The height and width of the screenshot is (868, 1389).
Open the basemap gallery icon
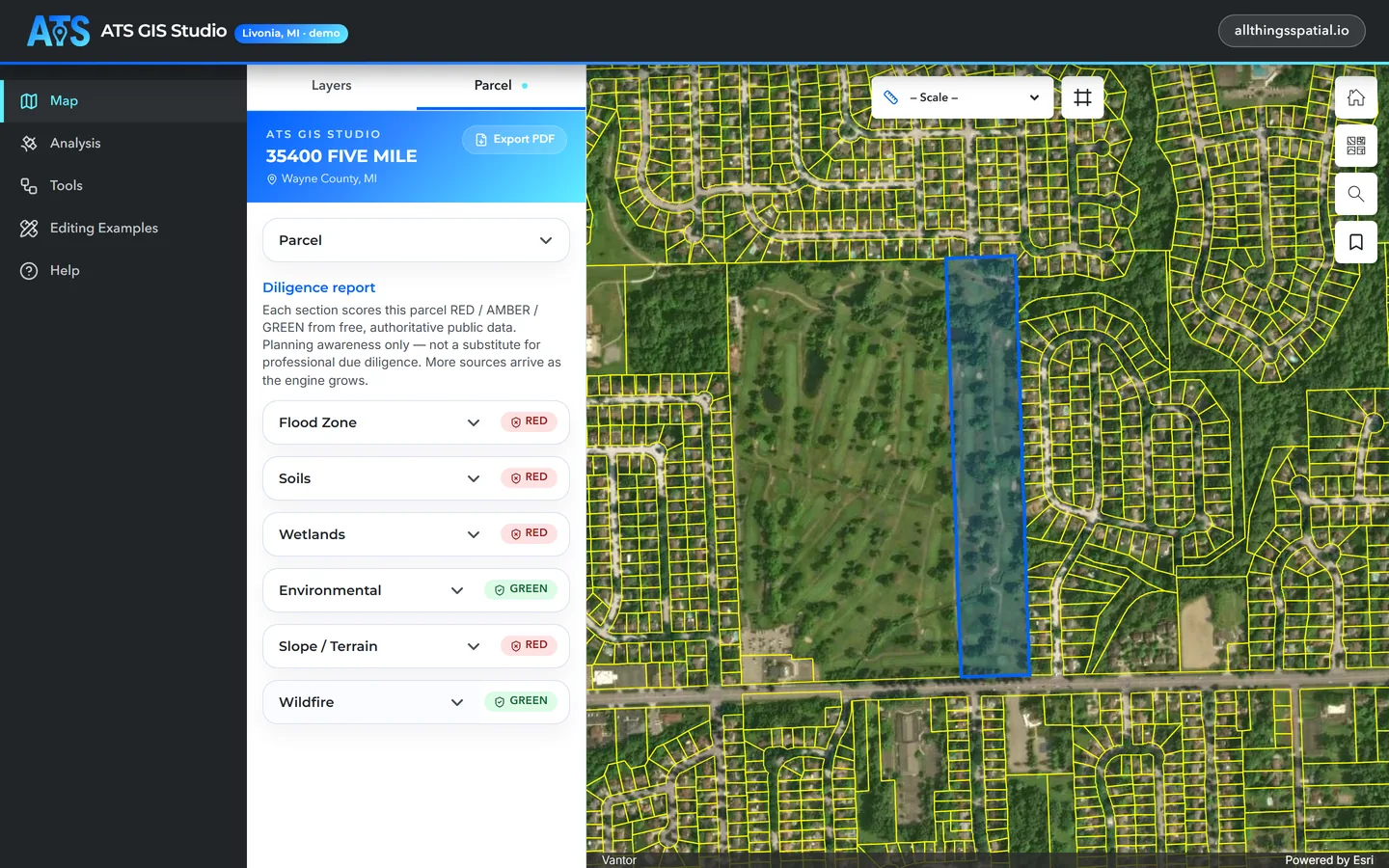(x=1356, y=146)
